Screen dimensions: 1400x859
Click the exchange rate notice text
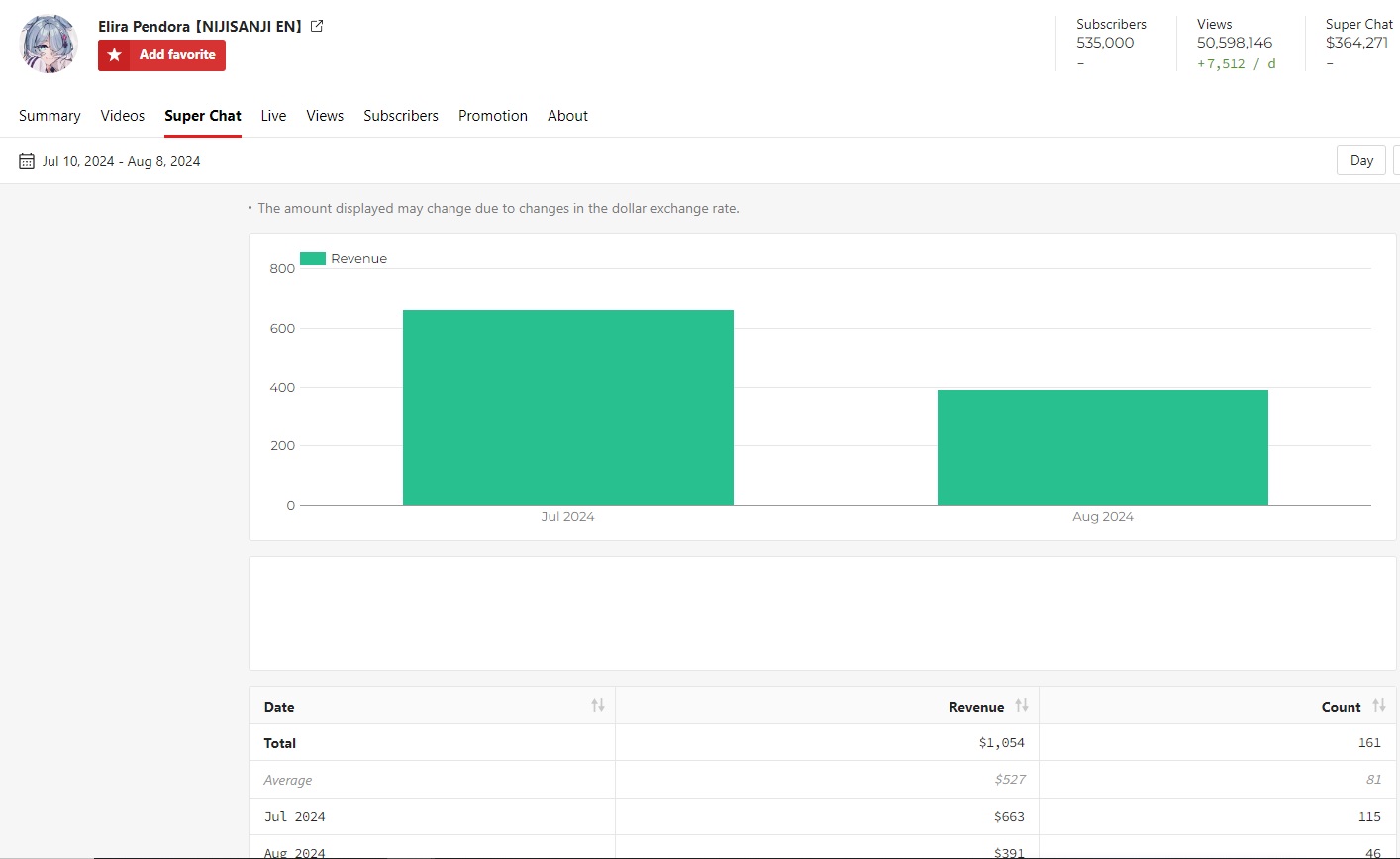click(498, 209)
